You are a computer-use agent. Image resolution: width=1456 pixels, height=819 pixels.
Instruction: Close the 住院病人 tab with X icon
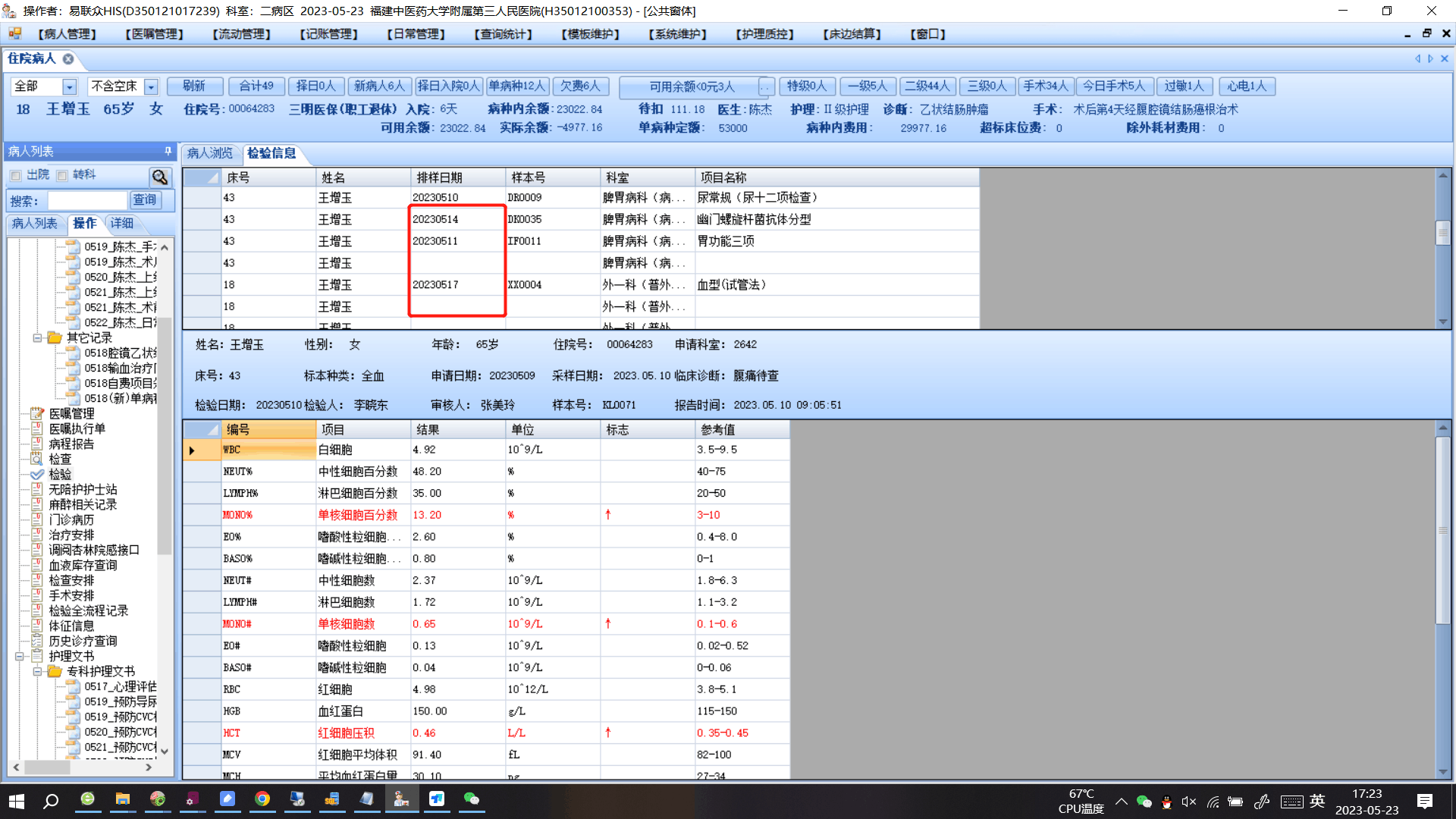68,58
